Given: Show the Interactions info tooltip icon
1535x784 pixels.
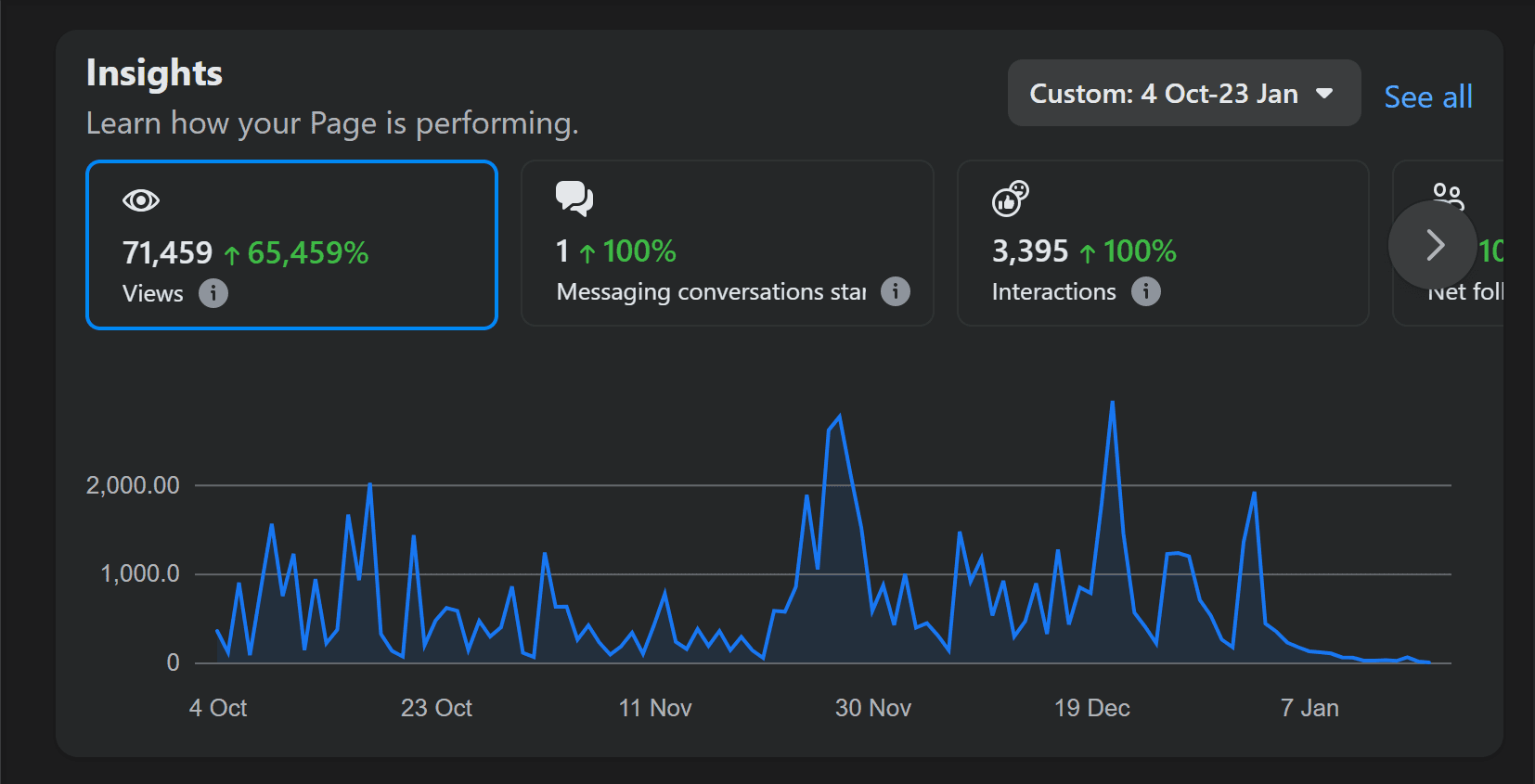Looking at the screenshot, I should coord(1146,291).
